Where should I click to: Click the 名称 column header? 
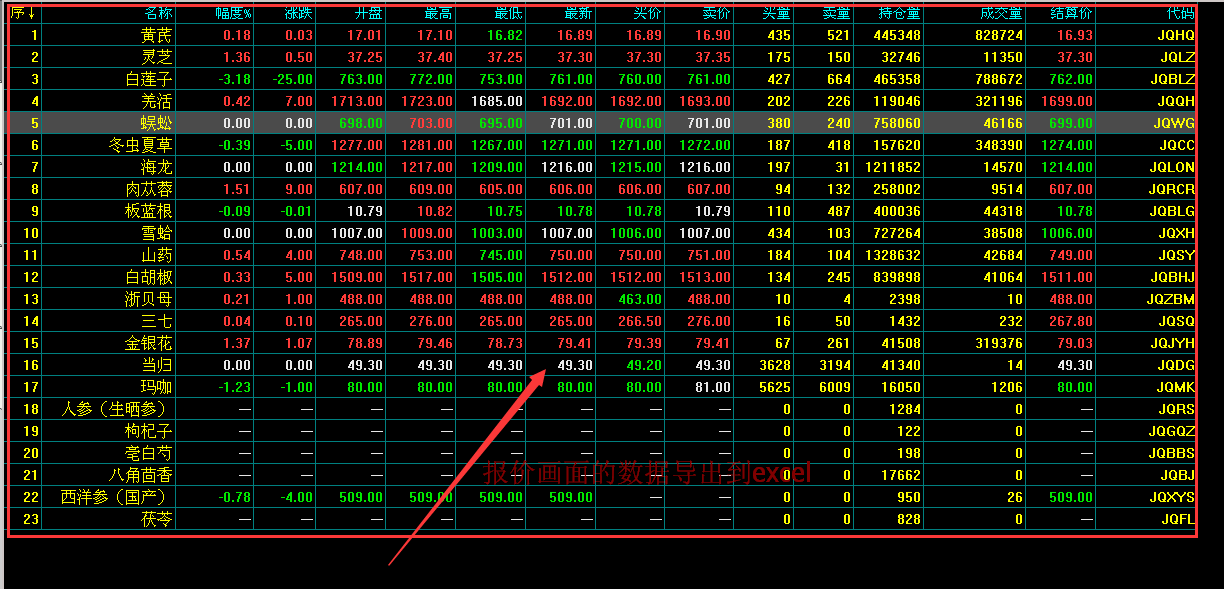(157, 14)
